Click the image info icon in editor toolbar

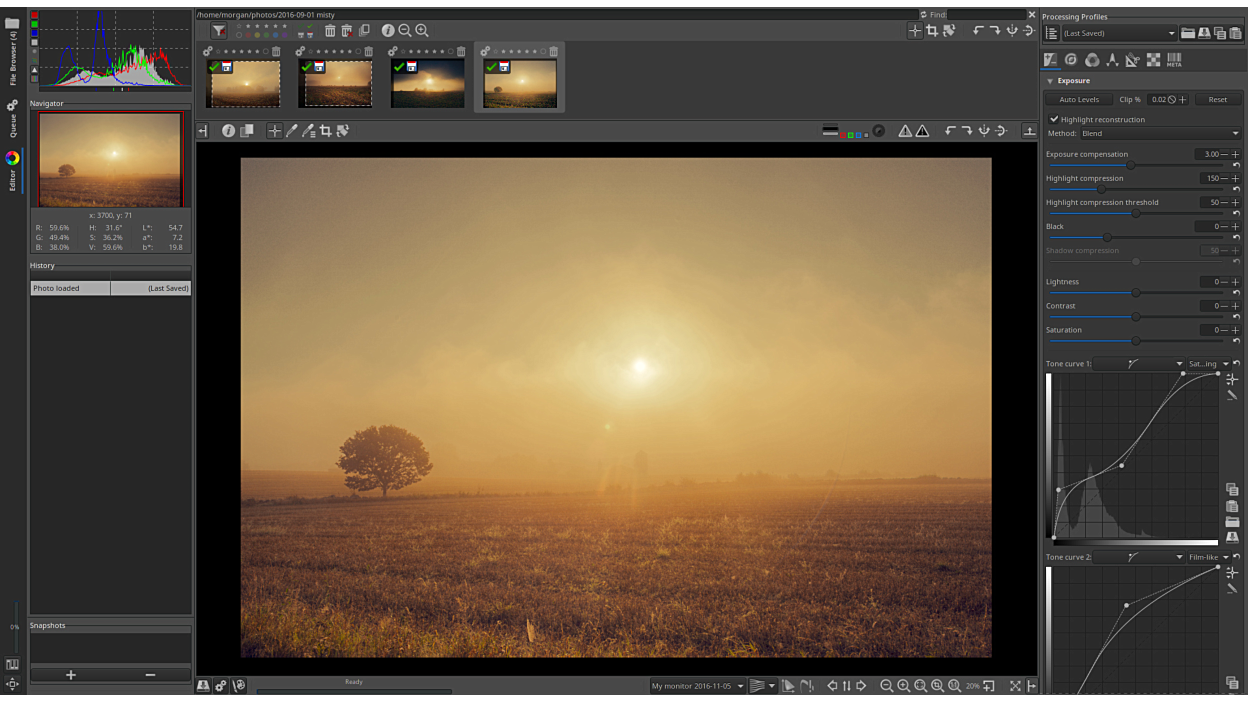[x=228, y=131]
